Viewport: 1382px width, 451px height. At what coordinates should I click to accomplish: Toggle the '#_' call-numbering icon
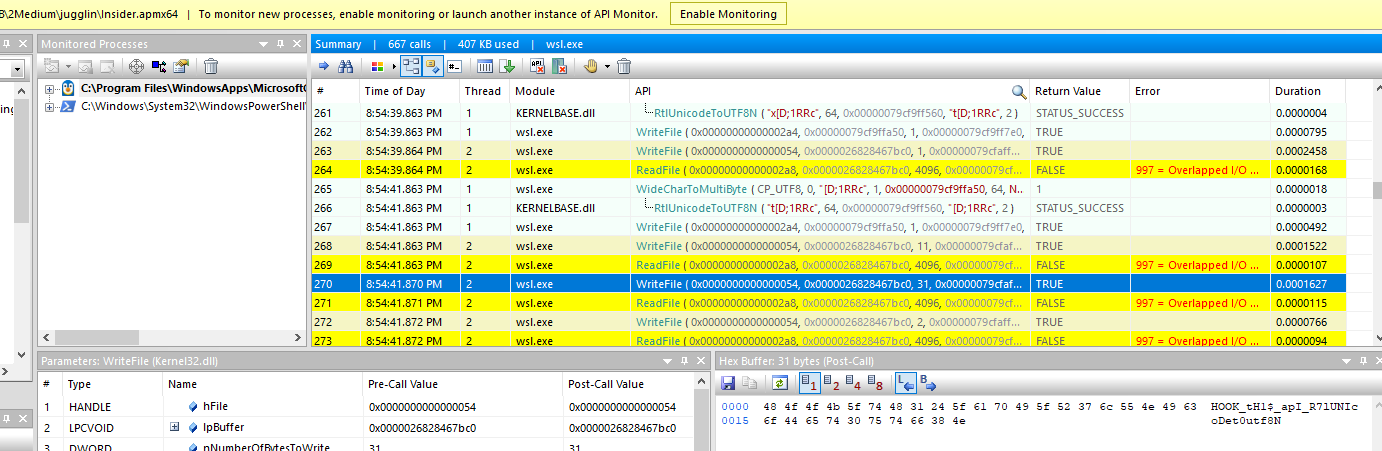click(453, 66)
